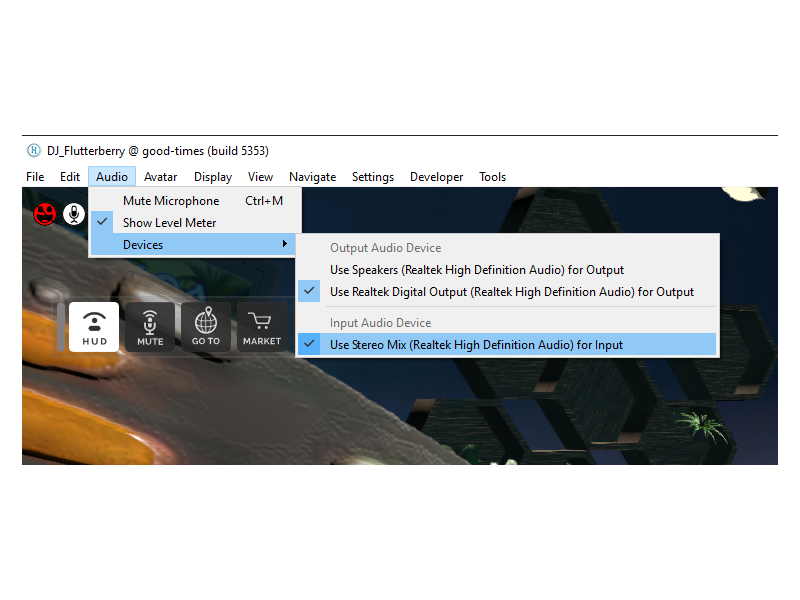Open the Display menu

point(213,177)
